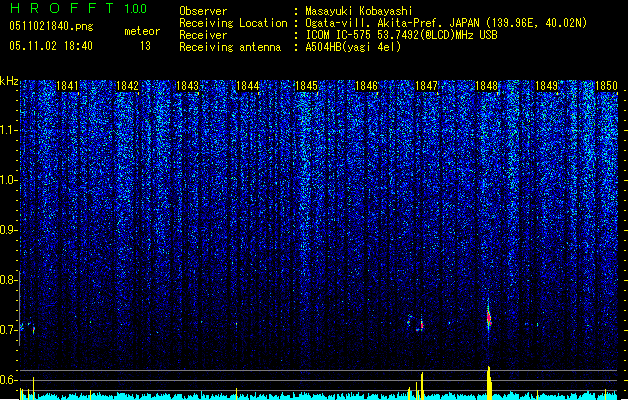
Task: Select the name Masayuki Kobayashi
Action: click(x=359, y=11)
